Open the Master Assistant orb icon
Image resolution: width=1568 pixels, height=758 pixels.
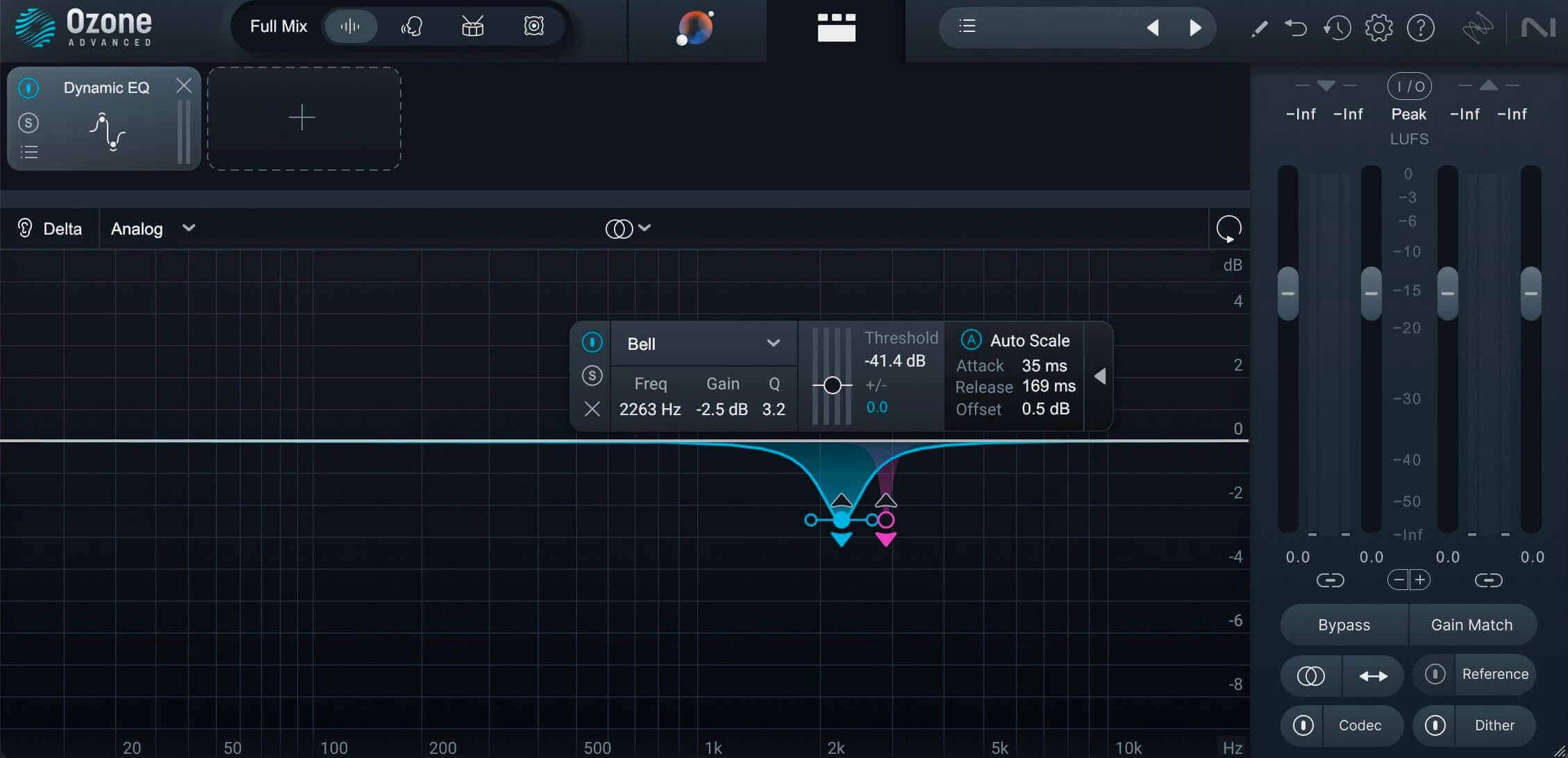click(x=695, y=28)
